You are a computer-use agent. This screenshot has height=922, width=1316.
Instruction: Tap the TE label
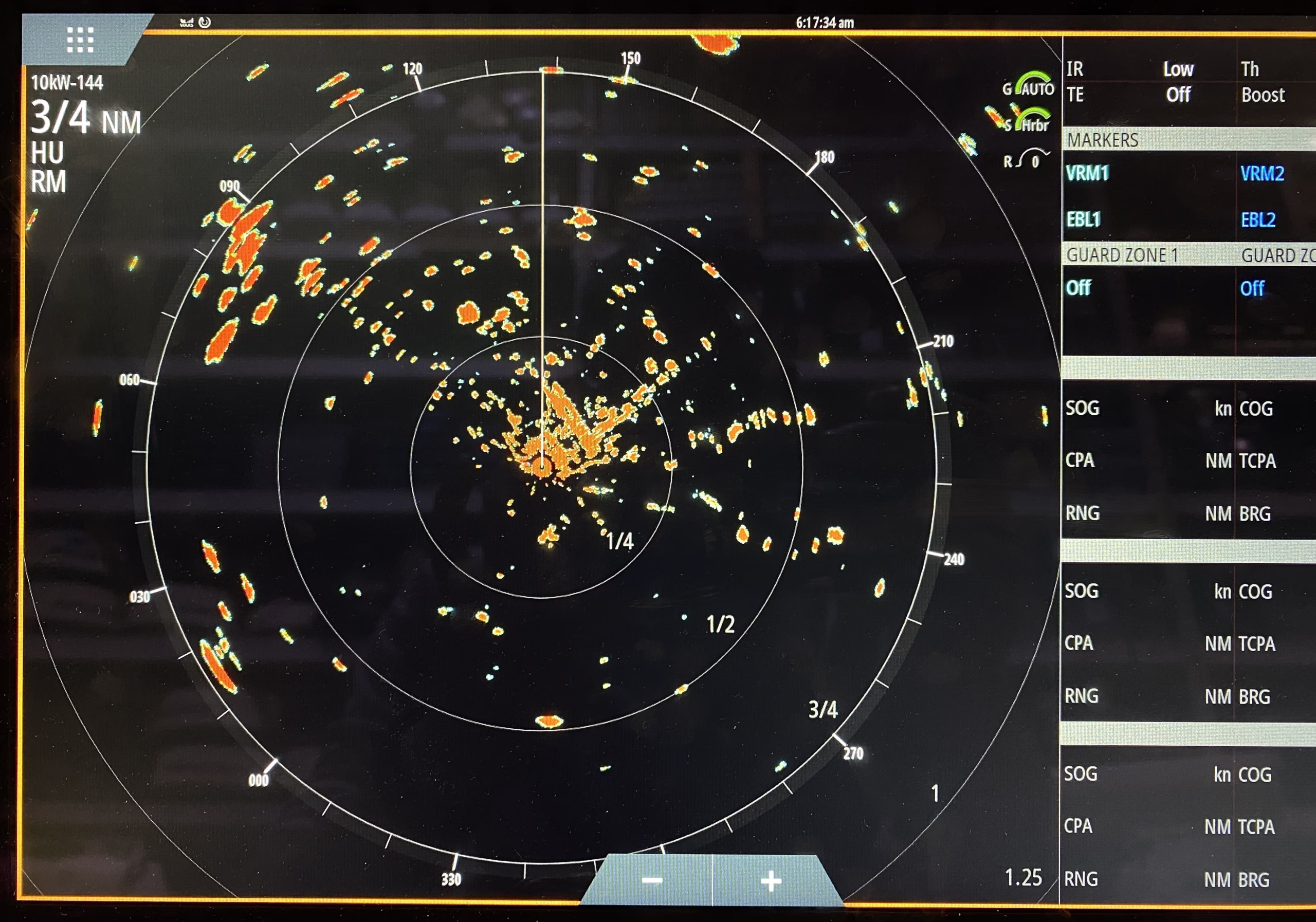(1075, 94)
